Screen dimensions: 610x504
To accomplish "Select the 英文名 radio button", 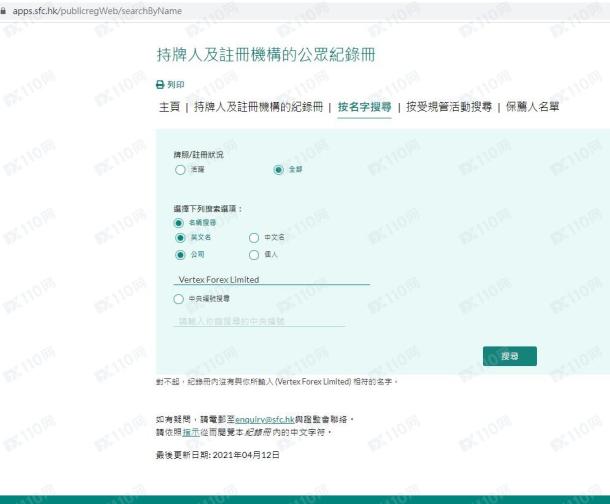I will (180, 238).
